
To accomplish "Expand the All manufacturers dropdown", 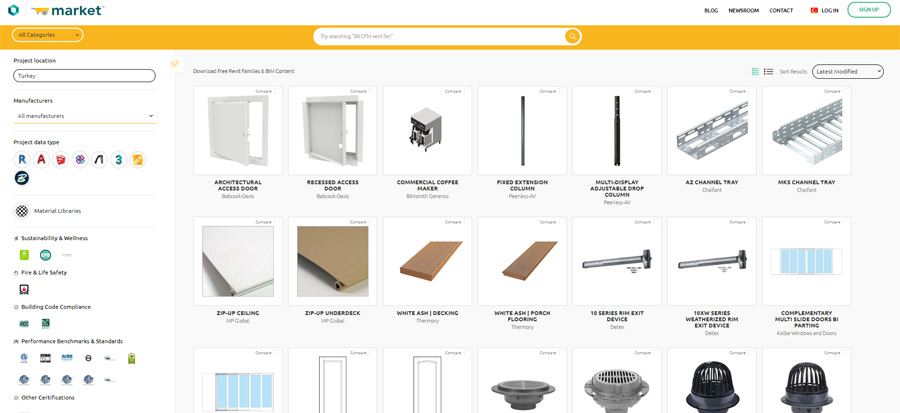I will click(84, 116).
